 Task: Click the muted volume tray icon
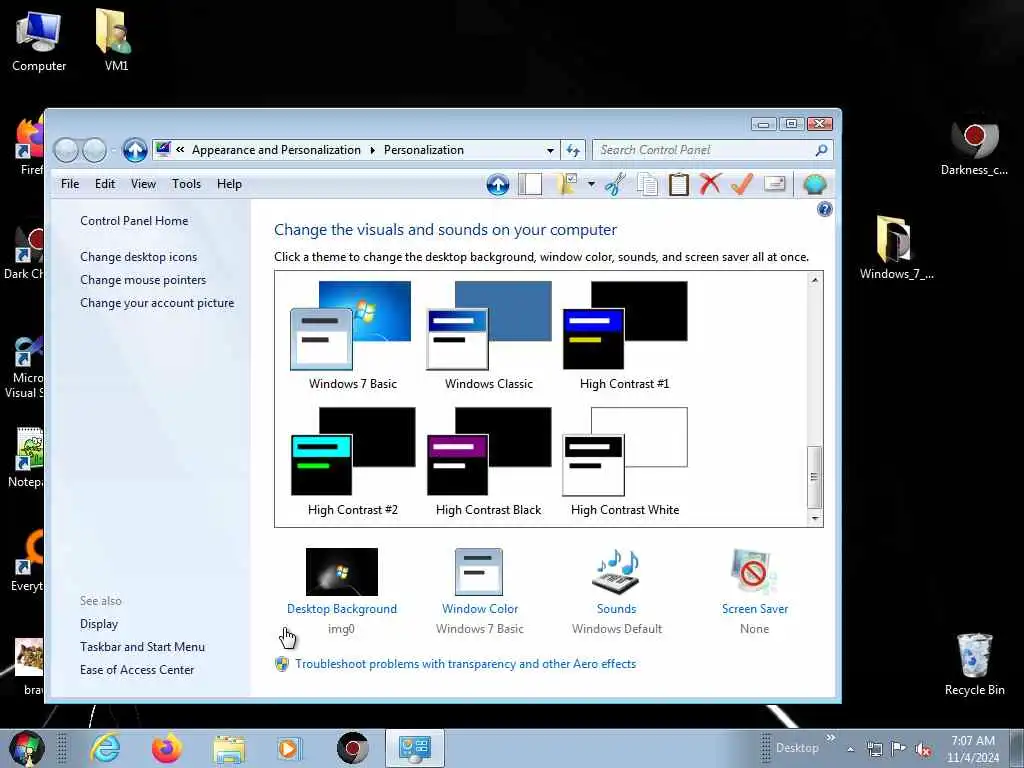point(923,750)
